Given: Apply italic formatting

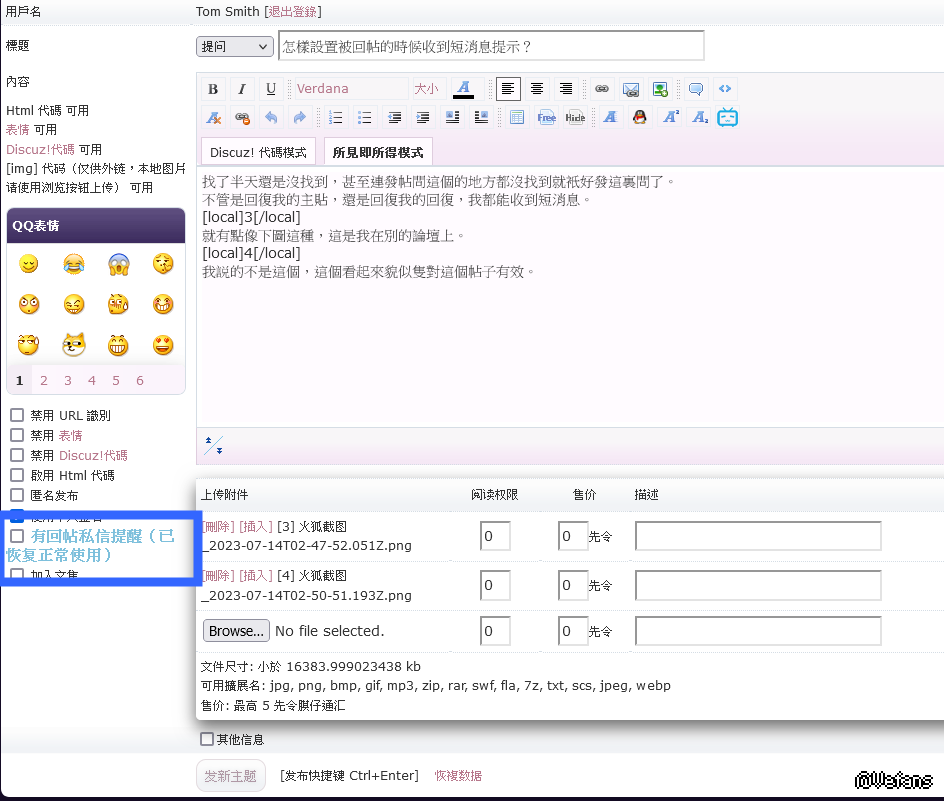Looking at the screenshot, I should (x=242, y=89).
